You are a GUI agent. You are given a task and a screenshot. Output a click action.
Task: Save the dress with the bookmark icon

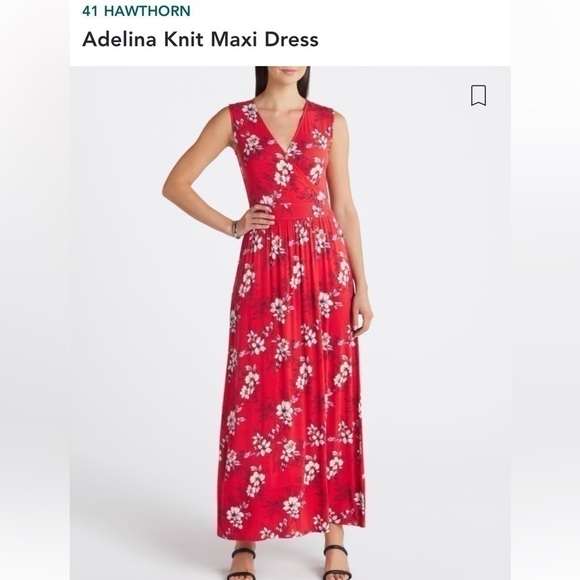point(478,95)
